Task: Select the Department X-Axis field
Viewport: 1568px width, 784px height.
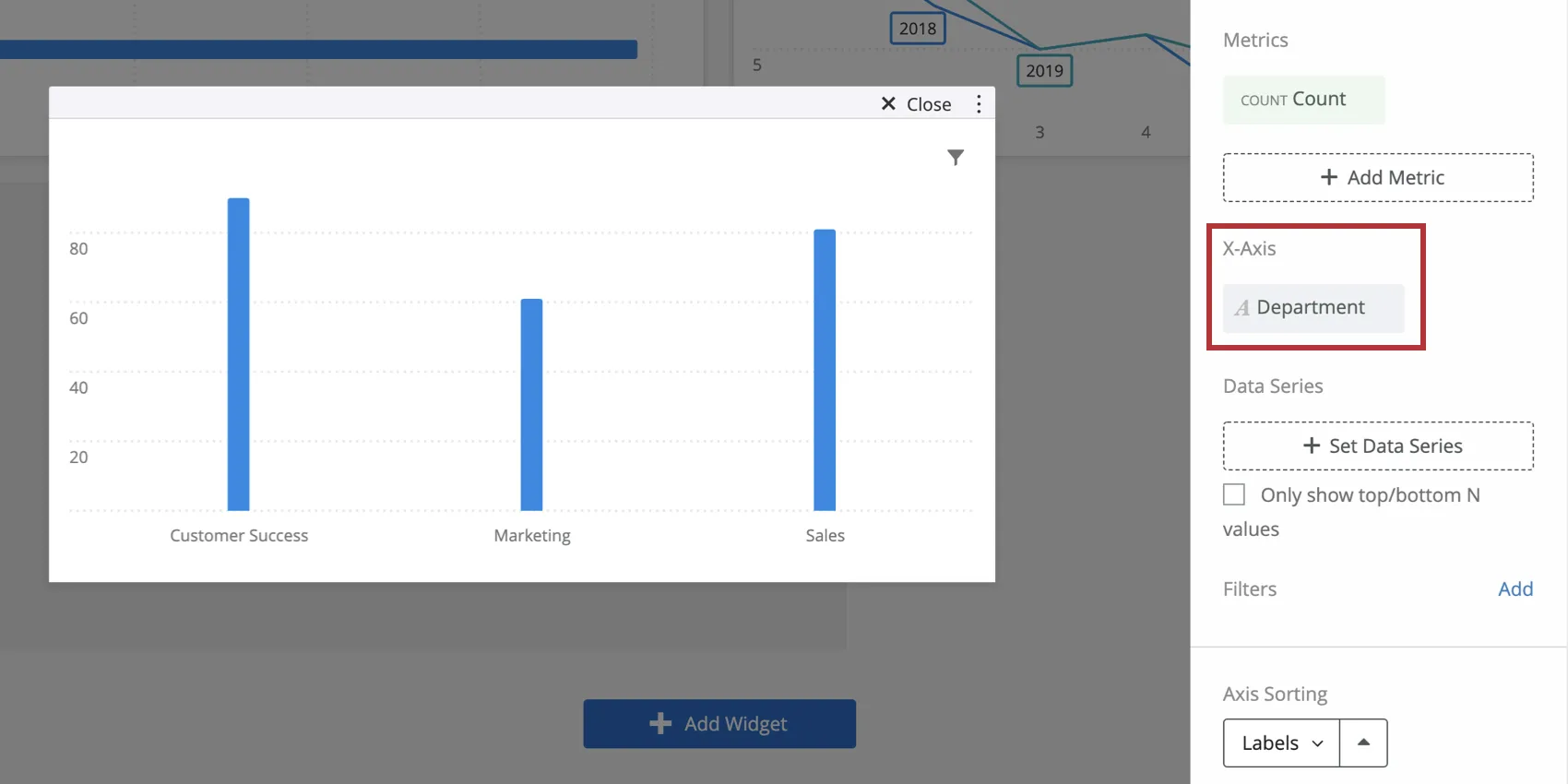Action: 1313,308
